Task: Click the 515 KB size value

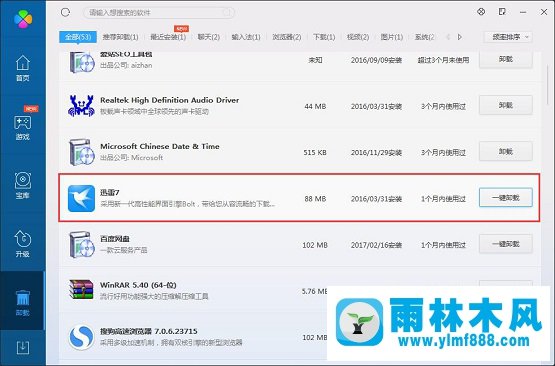Action: point(315,153)
